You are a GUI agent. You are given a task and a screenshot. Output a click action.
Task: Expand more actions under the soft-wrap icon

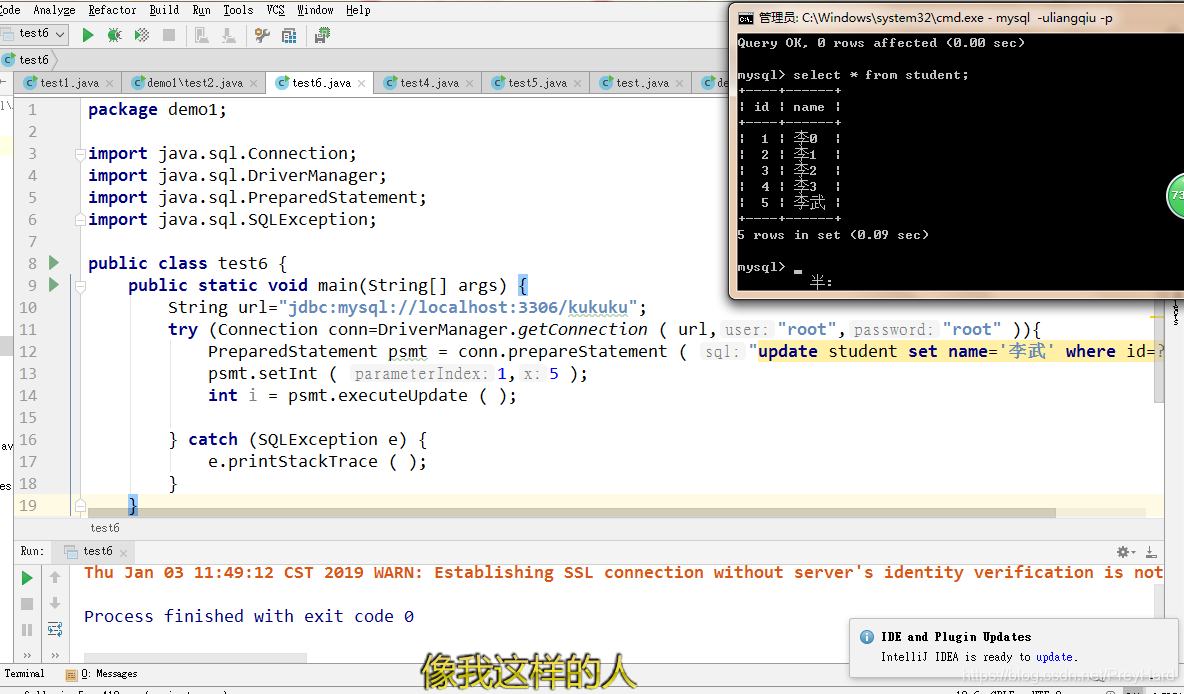55,655
